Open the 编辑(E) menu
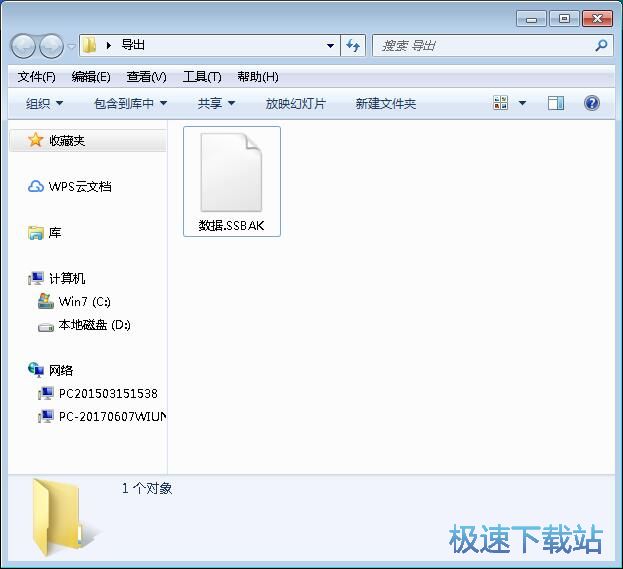The image size is (623, 569). (x=91, y=77)
